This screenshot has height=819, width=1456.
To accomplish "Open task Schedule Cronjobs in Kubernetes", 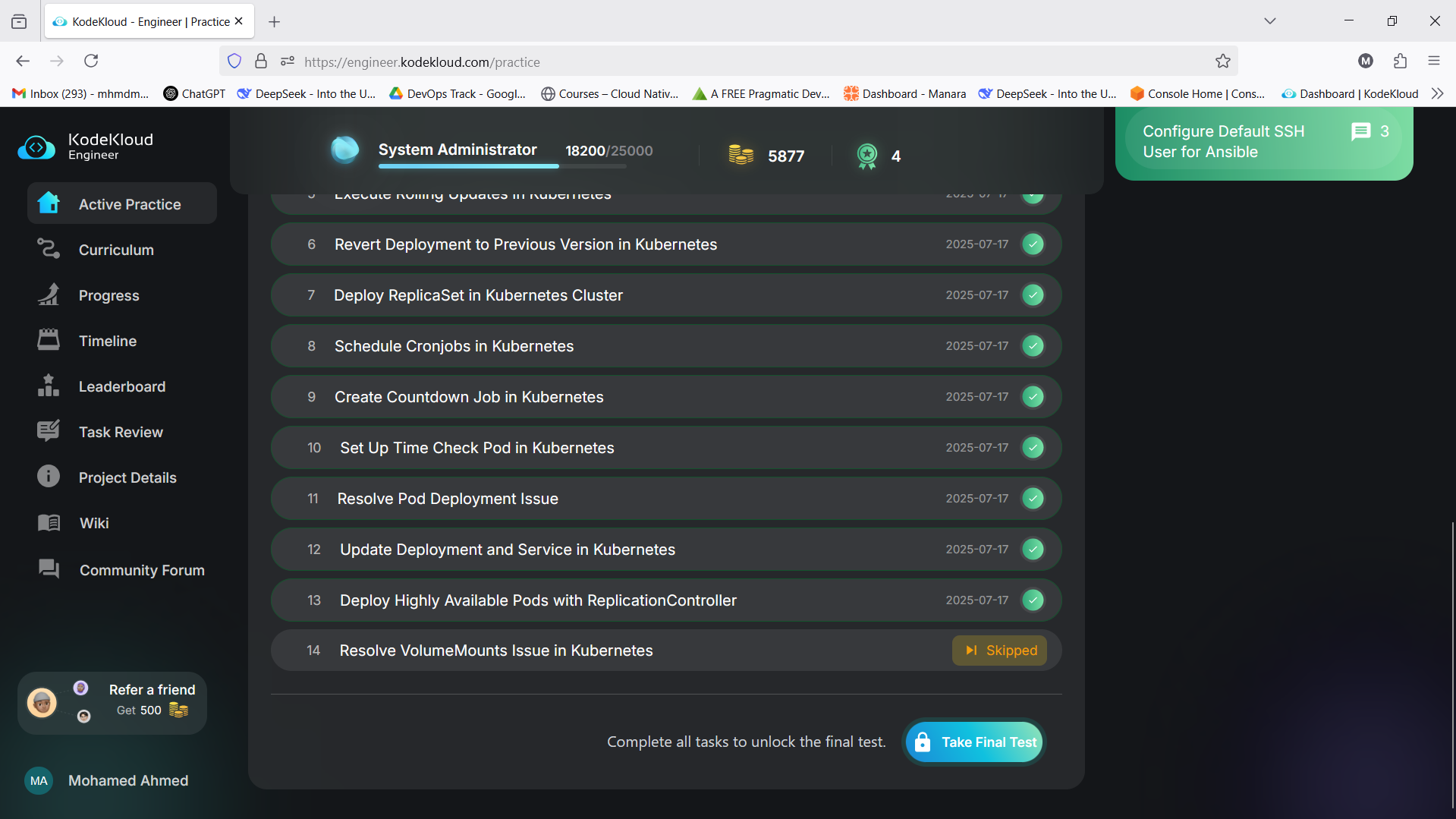I will (666, 346).
